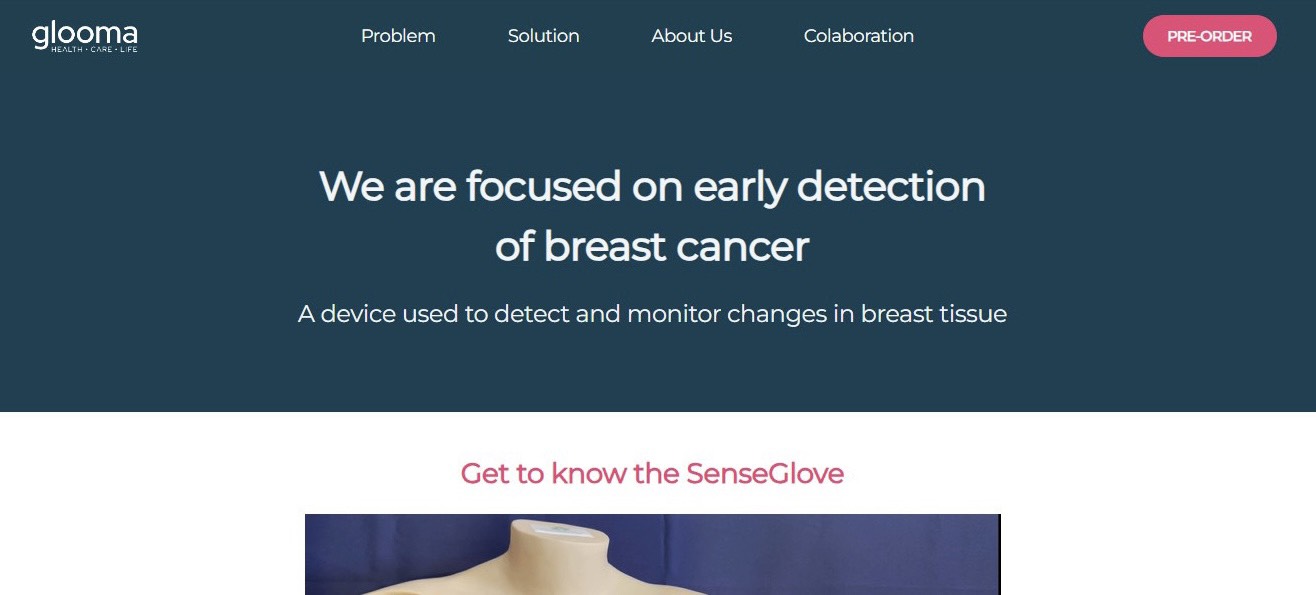Navigate to About Us

click(x=691, y=36)
